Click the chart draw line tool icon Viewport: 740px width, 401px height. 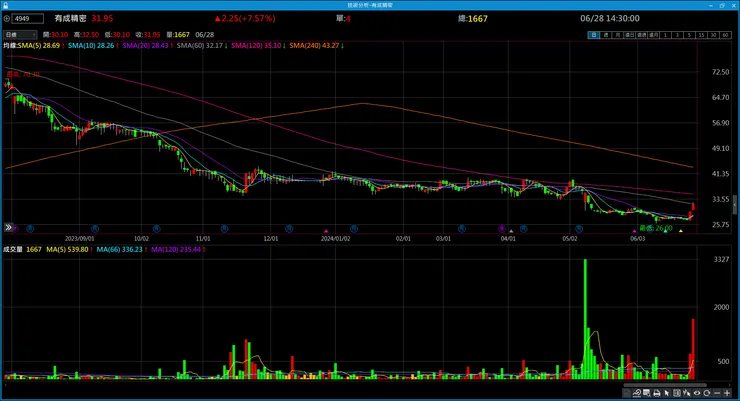pyautogui.click(x=637, y=393)
